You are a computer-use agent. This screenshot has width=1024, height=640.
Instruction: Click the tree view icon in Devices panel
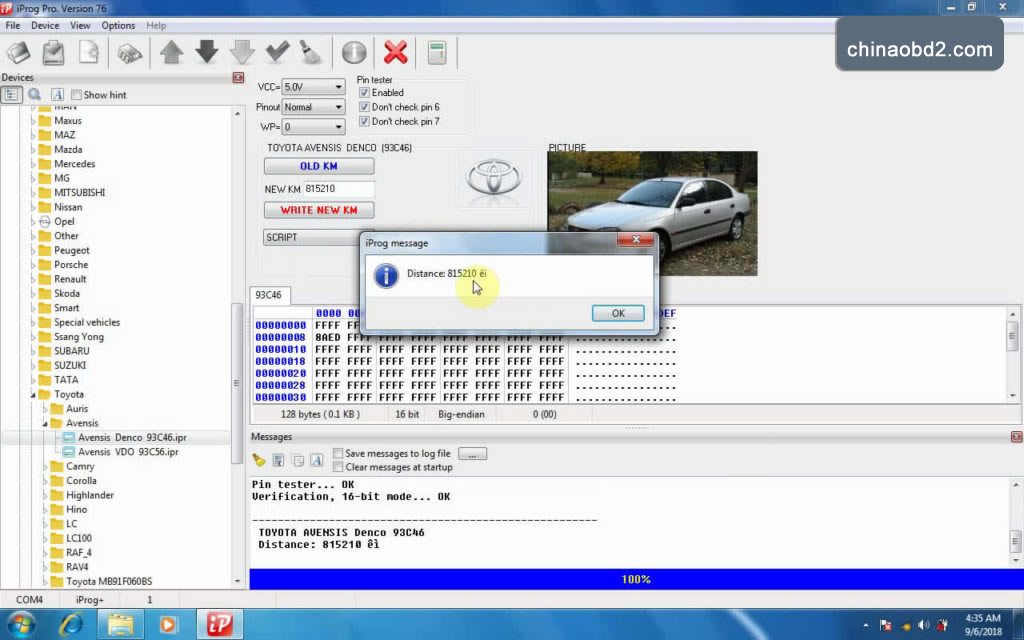tap(11, 95)
